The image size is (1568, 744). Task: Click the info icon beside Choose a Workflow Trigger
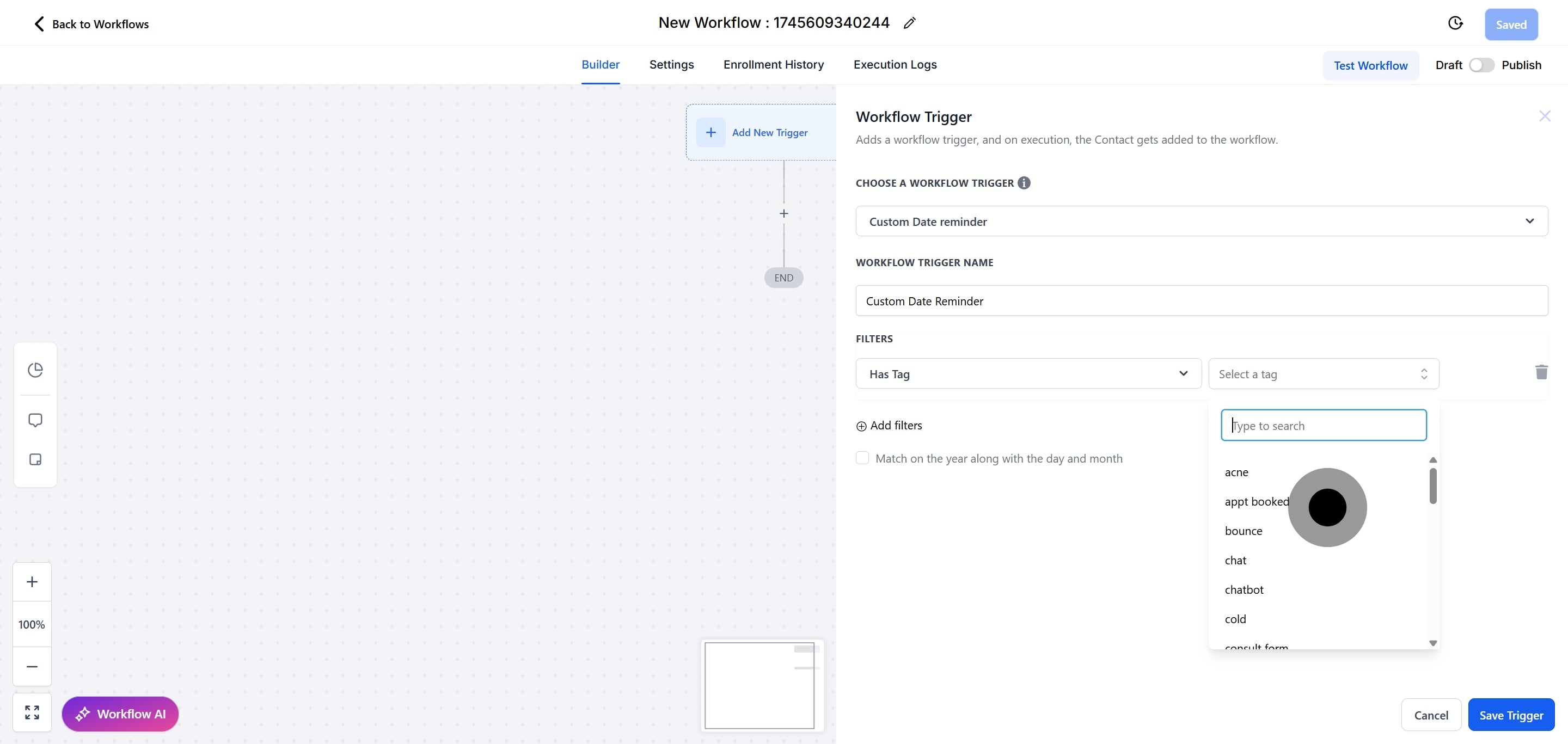(1024, 183)
